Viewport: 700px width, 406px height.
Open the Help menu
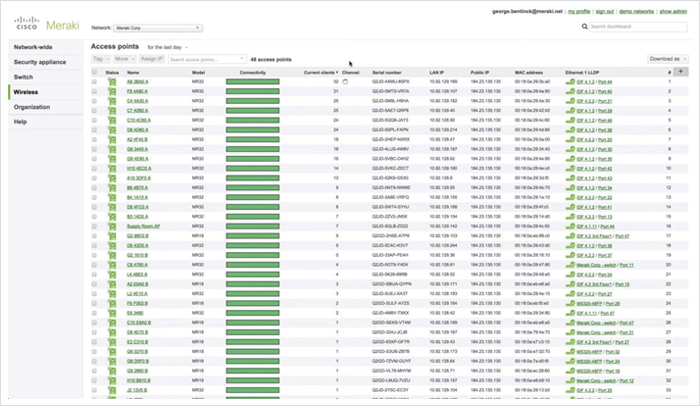point(45,121)
